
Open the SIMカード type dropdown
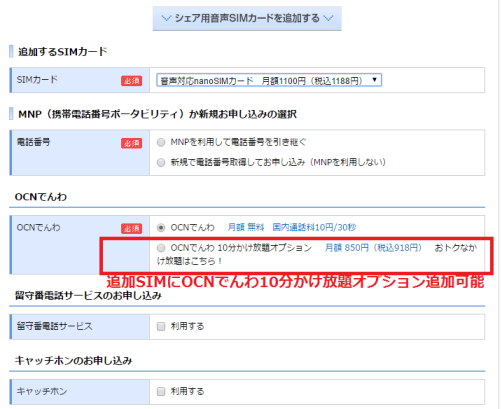pos(269,80)
